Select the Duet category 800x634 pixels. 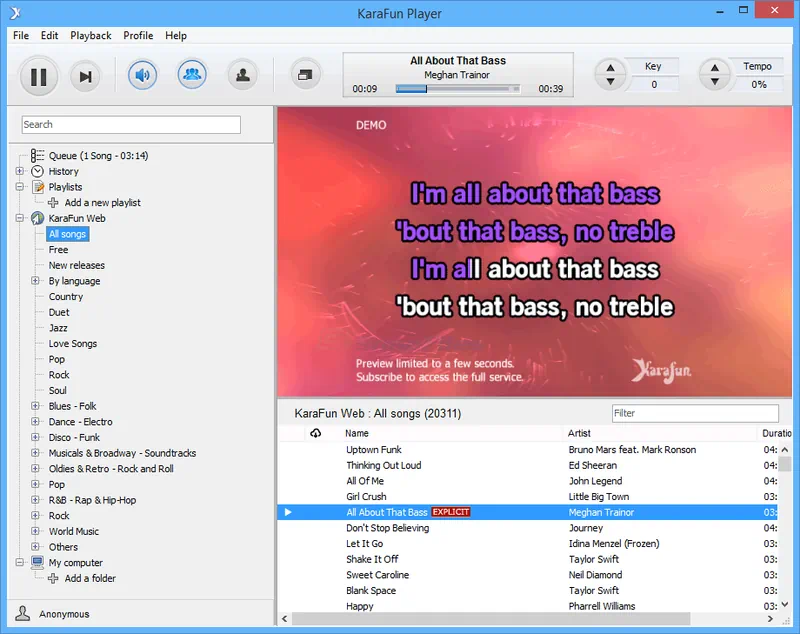tap(59, 312)
